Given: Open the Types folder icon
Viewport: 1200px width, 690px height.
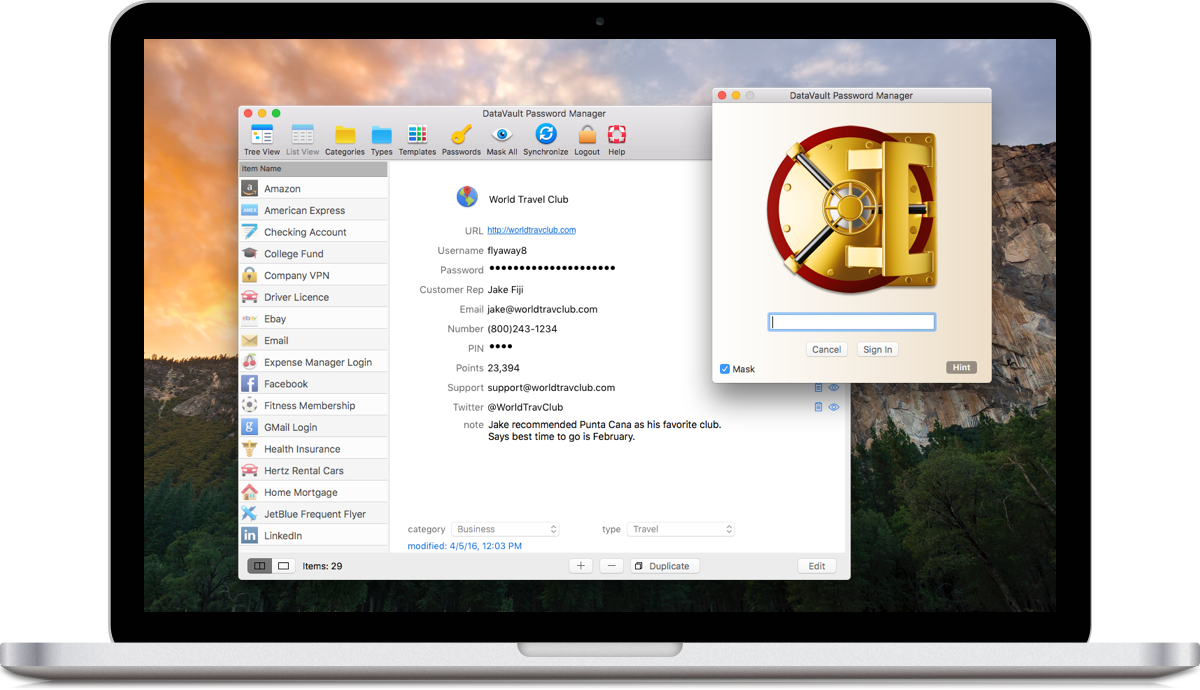Looking at the screenshot, I should click(381, 134).
